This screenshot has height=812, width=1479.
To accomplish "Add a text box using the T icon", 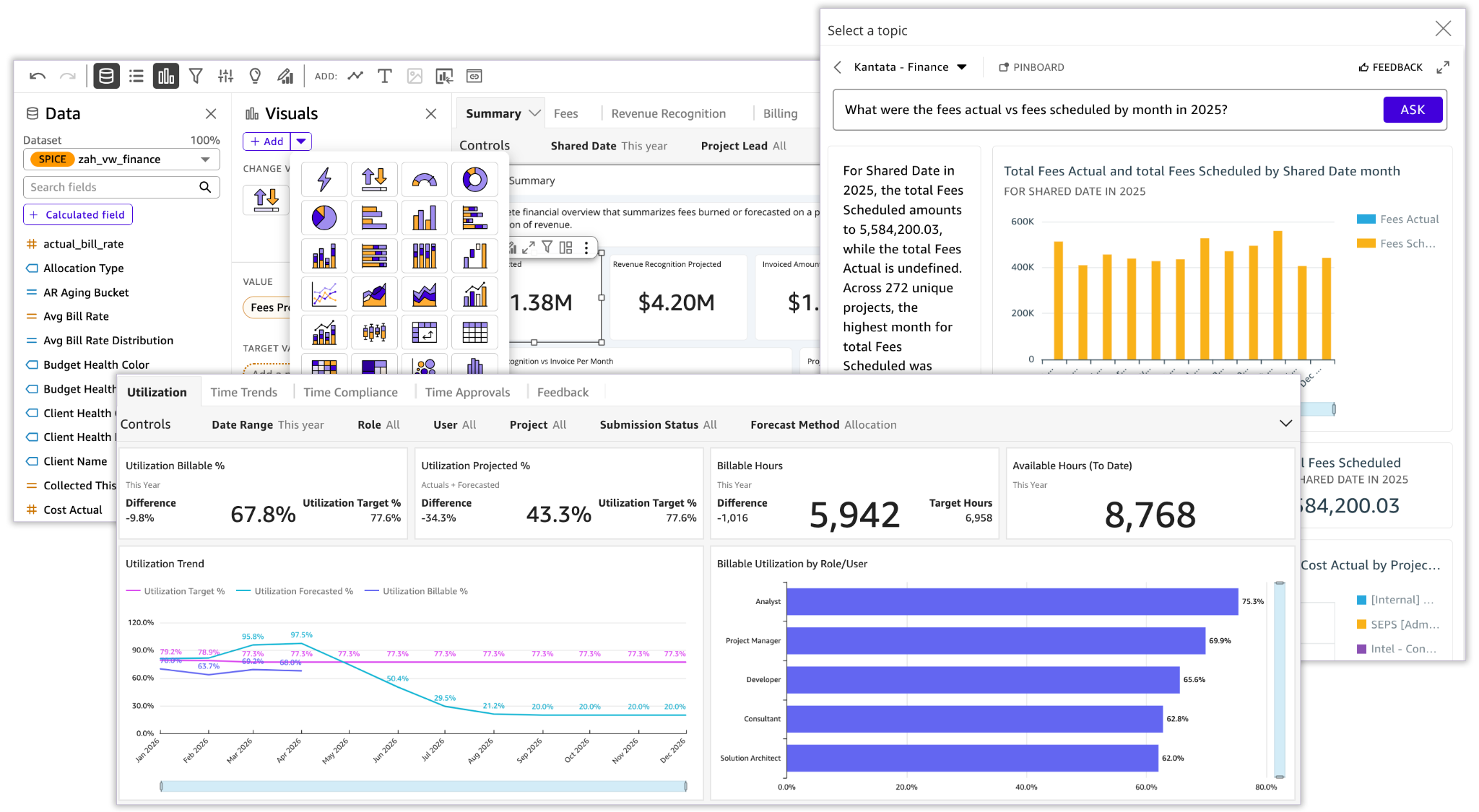I will (385, 76).
